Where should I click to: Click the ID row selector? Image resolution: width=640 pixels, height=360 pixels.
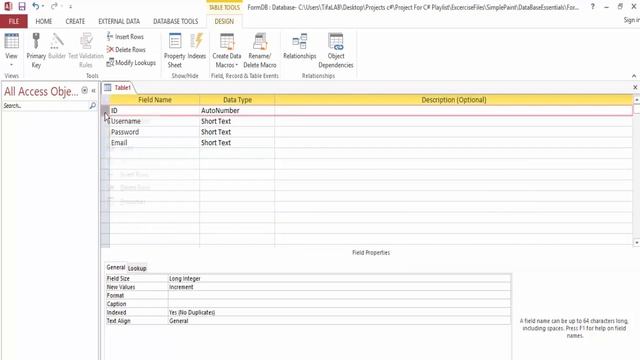[x=105, y=111]
